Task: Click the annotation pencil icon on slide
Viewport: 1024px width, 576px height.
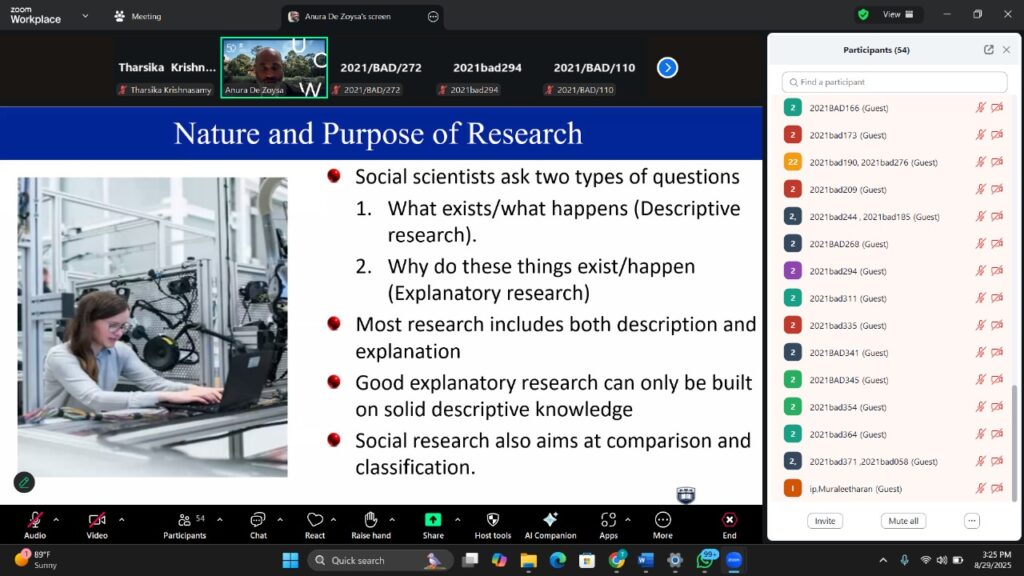Action: pos(24,483)
